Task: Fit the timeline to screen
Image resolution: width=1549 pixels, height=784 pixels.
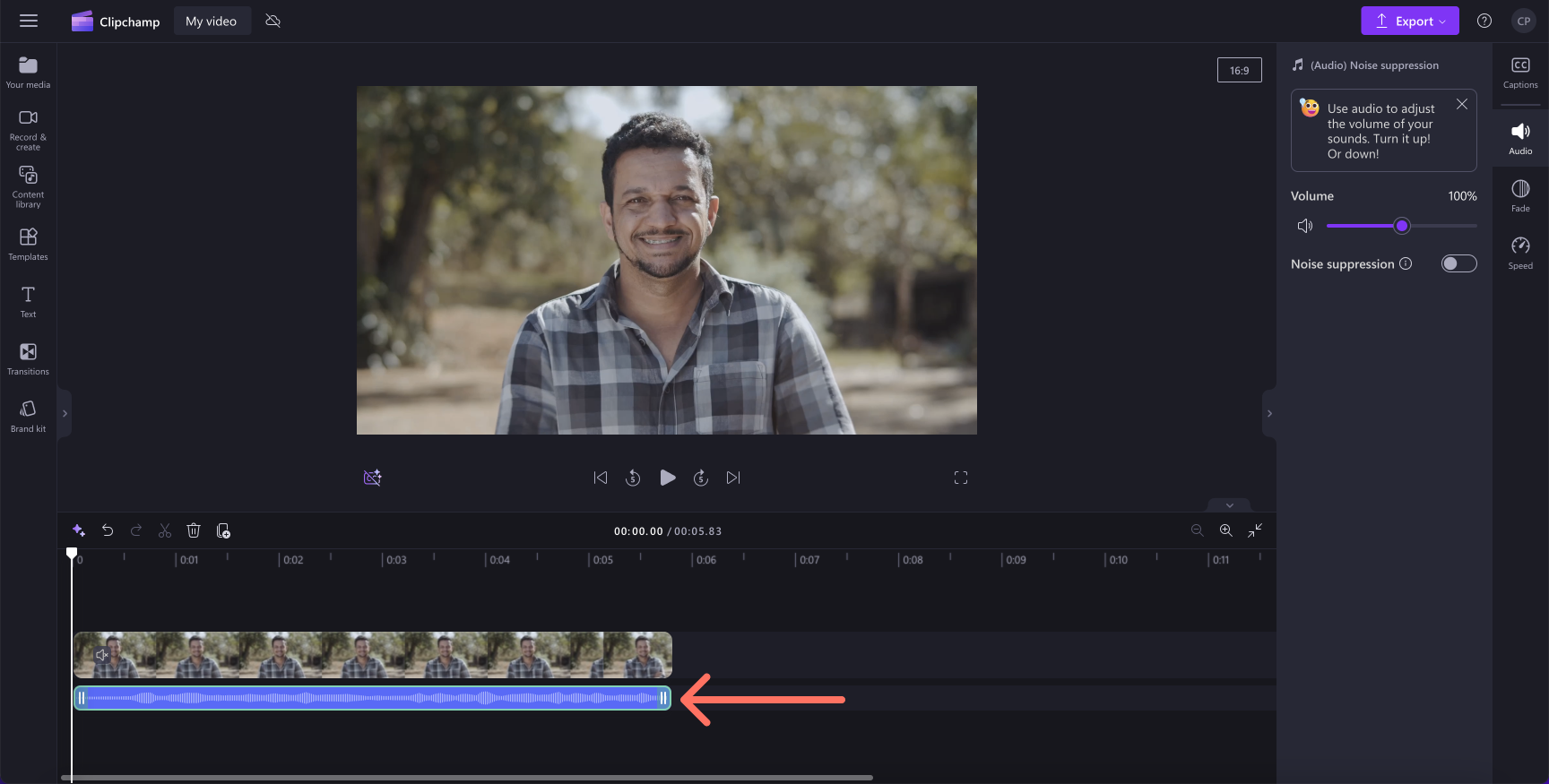Action: [x=1255, y=530]
